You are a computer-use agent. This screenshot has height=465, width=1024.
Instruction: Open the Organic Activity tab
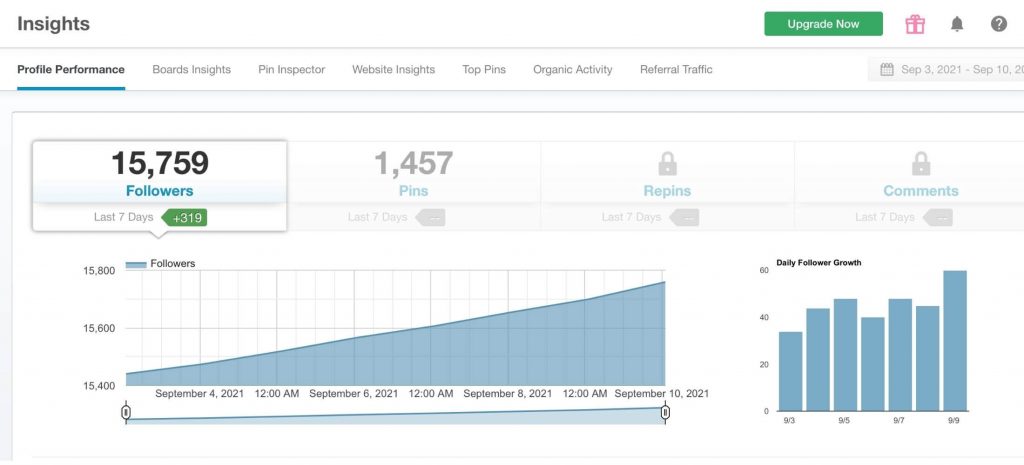tap(573, 69)
